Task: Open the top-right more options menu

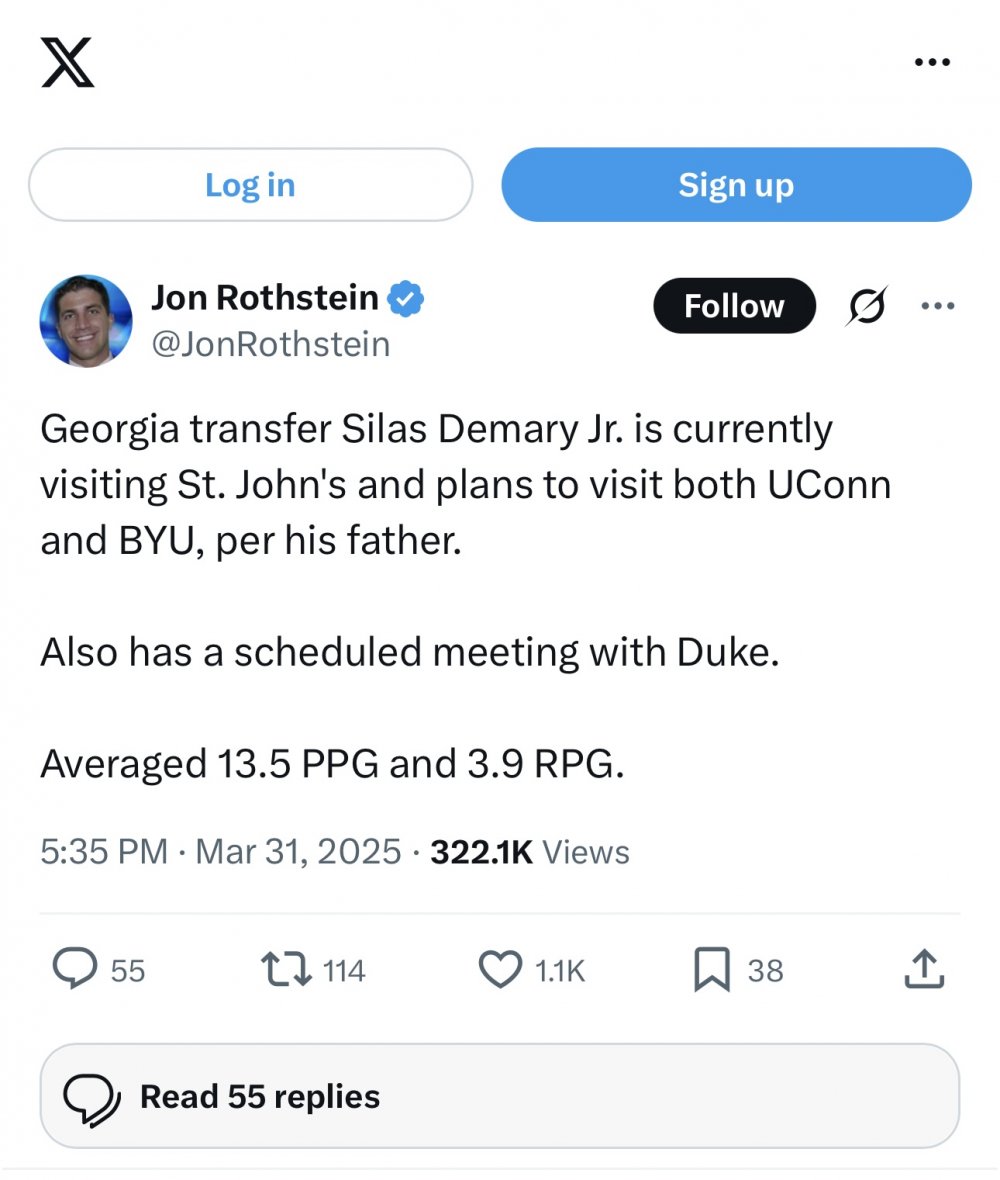Action: [932, 63]
